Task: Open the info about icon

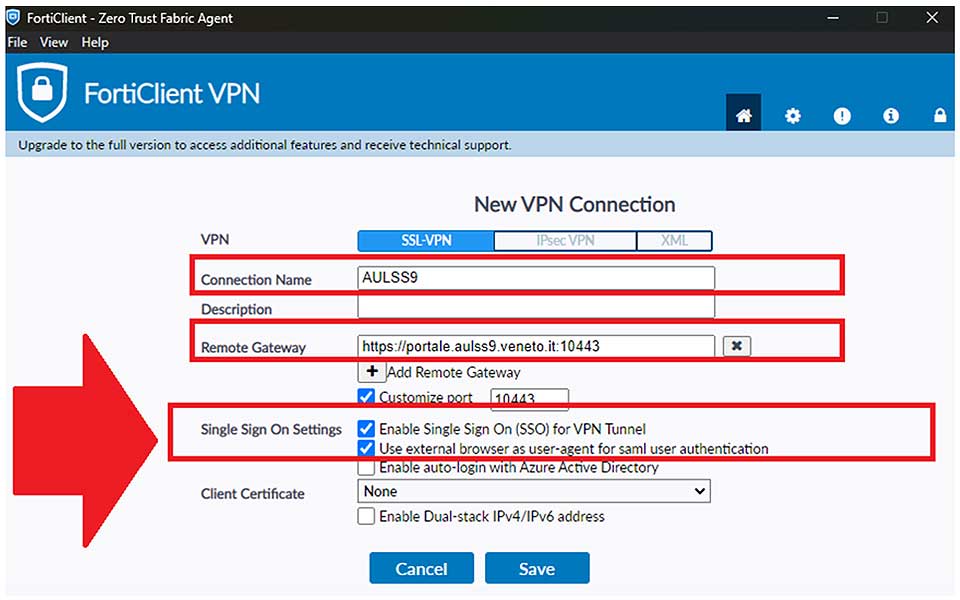Action: pyautogui.click(x=891, y=115)
